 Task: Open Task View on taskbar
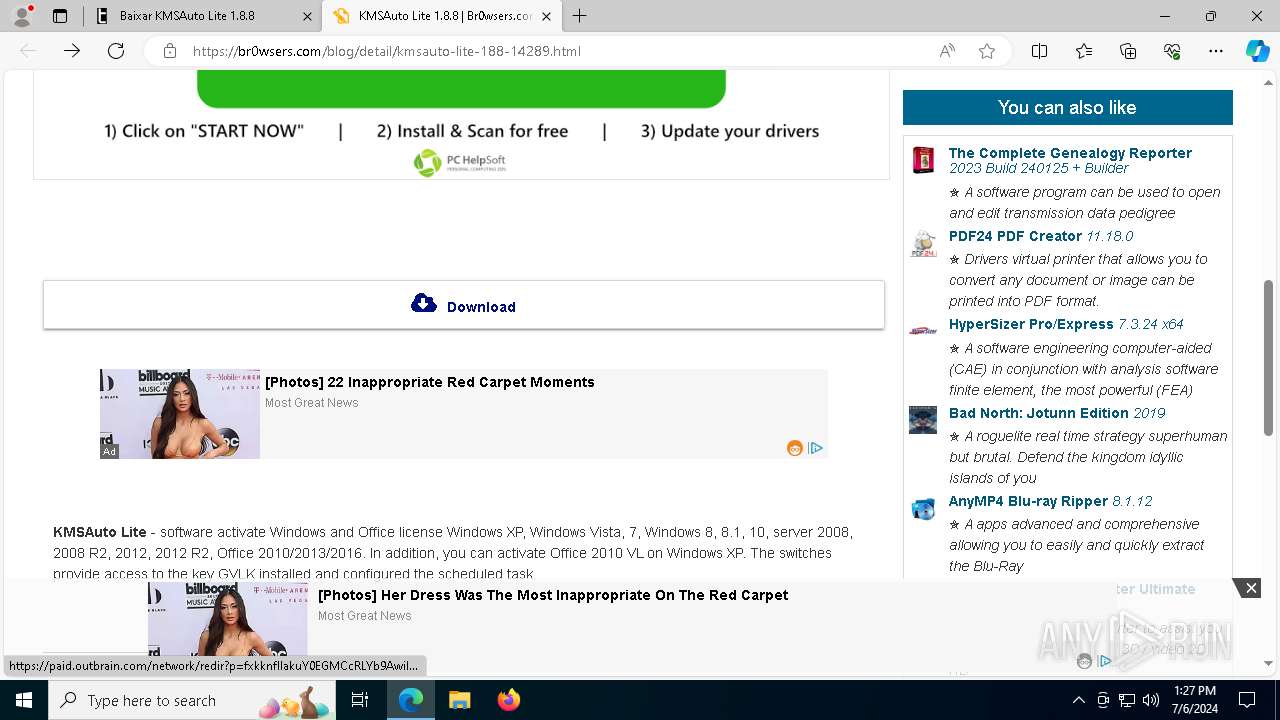pyautogui.click(x=360, y=700)
